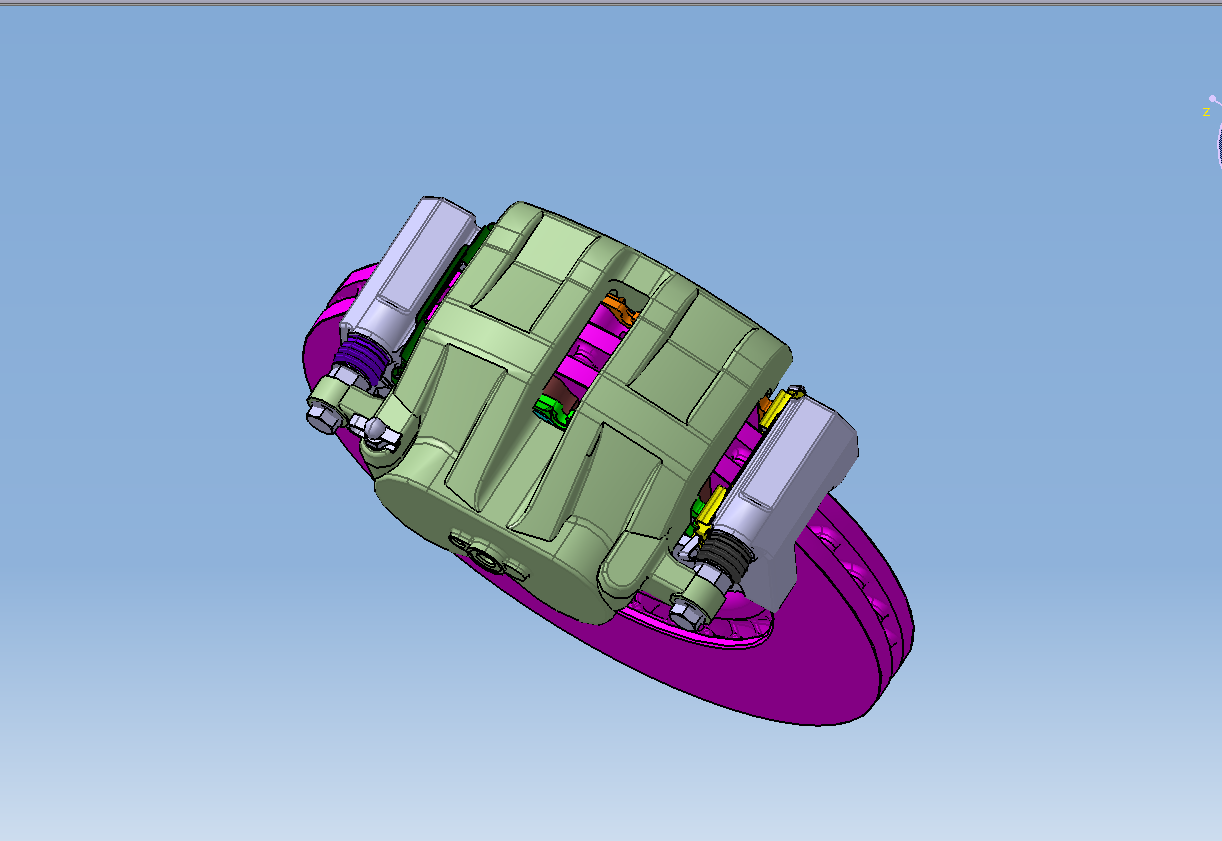Select the bright green pad inside caliper window

tap(550, 408)
